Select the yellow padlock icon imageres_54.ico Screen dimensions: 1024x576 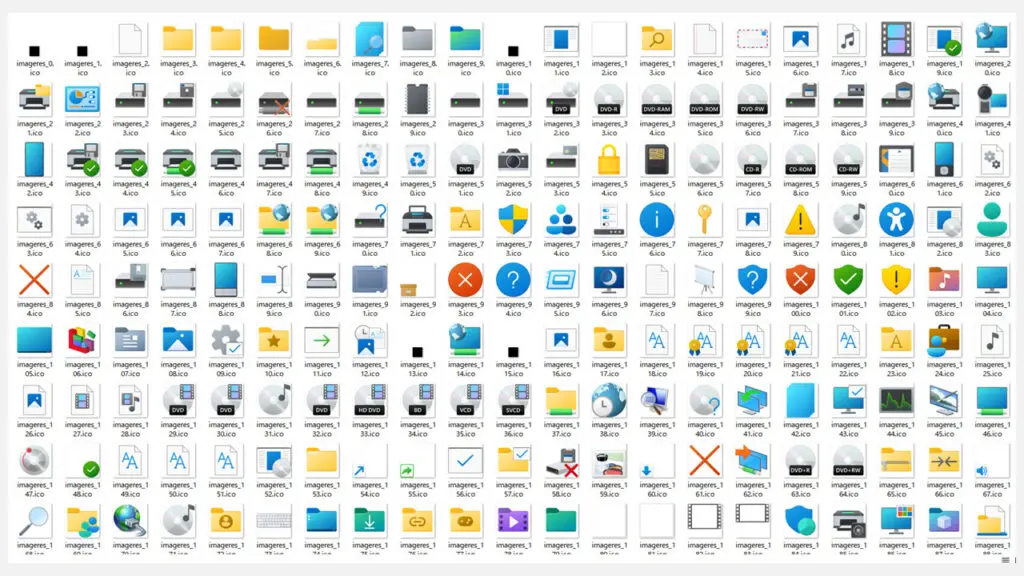point(609,159)
